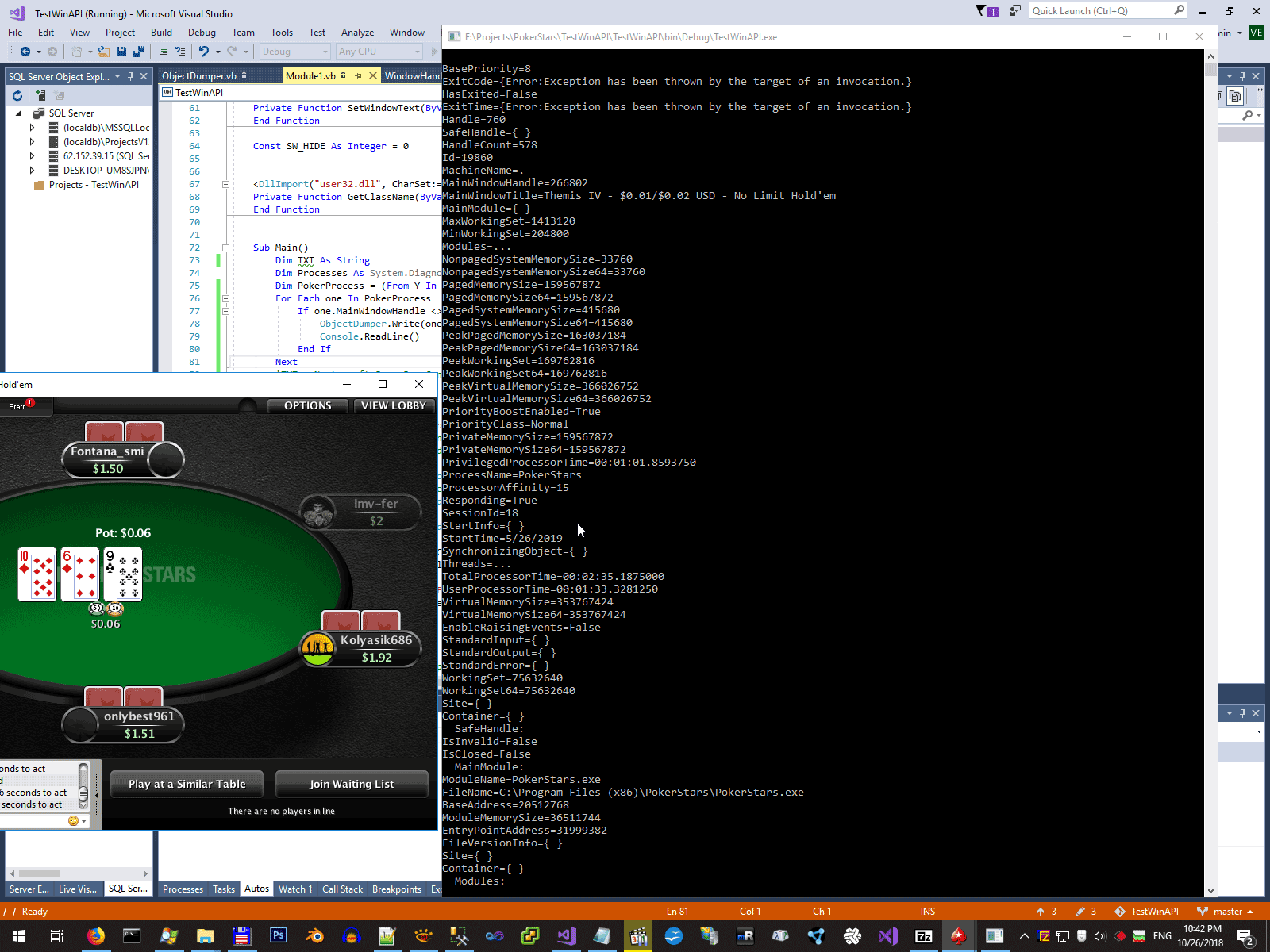Click the ENG language indicator

pyautogui.click(x=1162, y=936)
